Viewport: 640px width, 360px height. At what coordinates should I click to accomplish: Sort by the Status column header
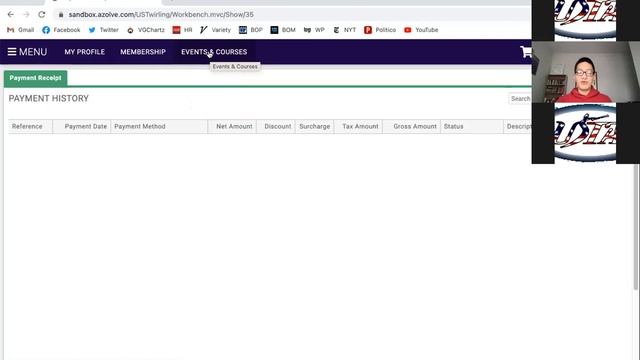point(472,127)
